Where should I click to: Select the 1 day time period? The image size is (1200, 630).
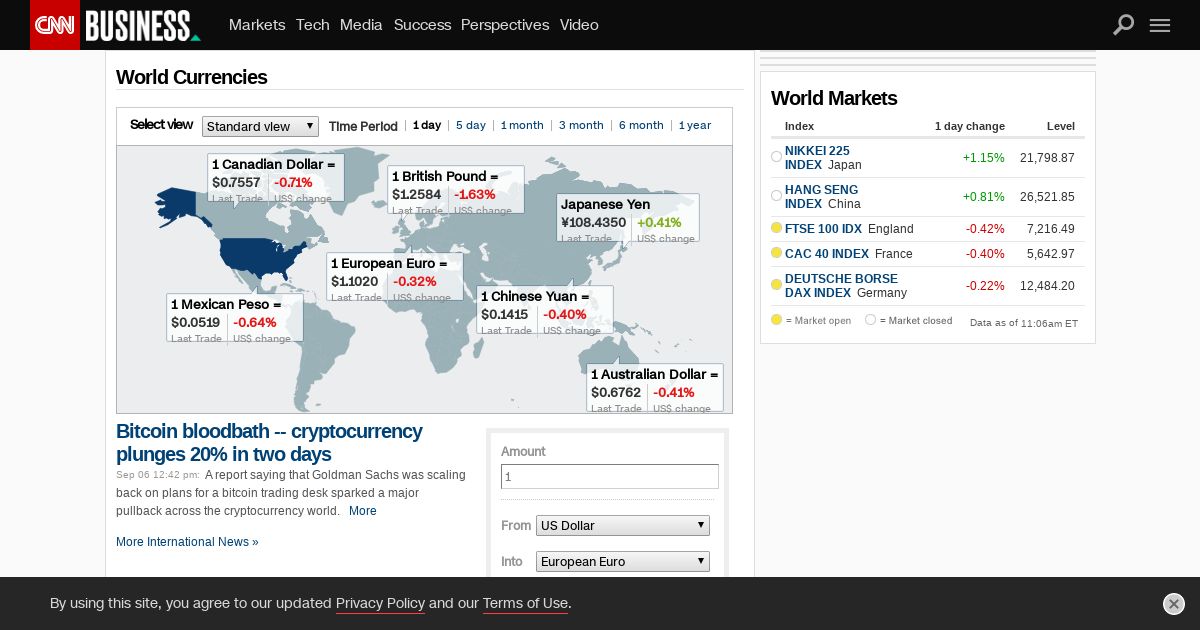pos(427,125)
